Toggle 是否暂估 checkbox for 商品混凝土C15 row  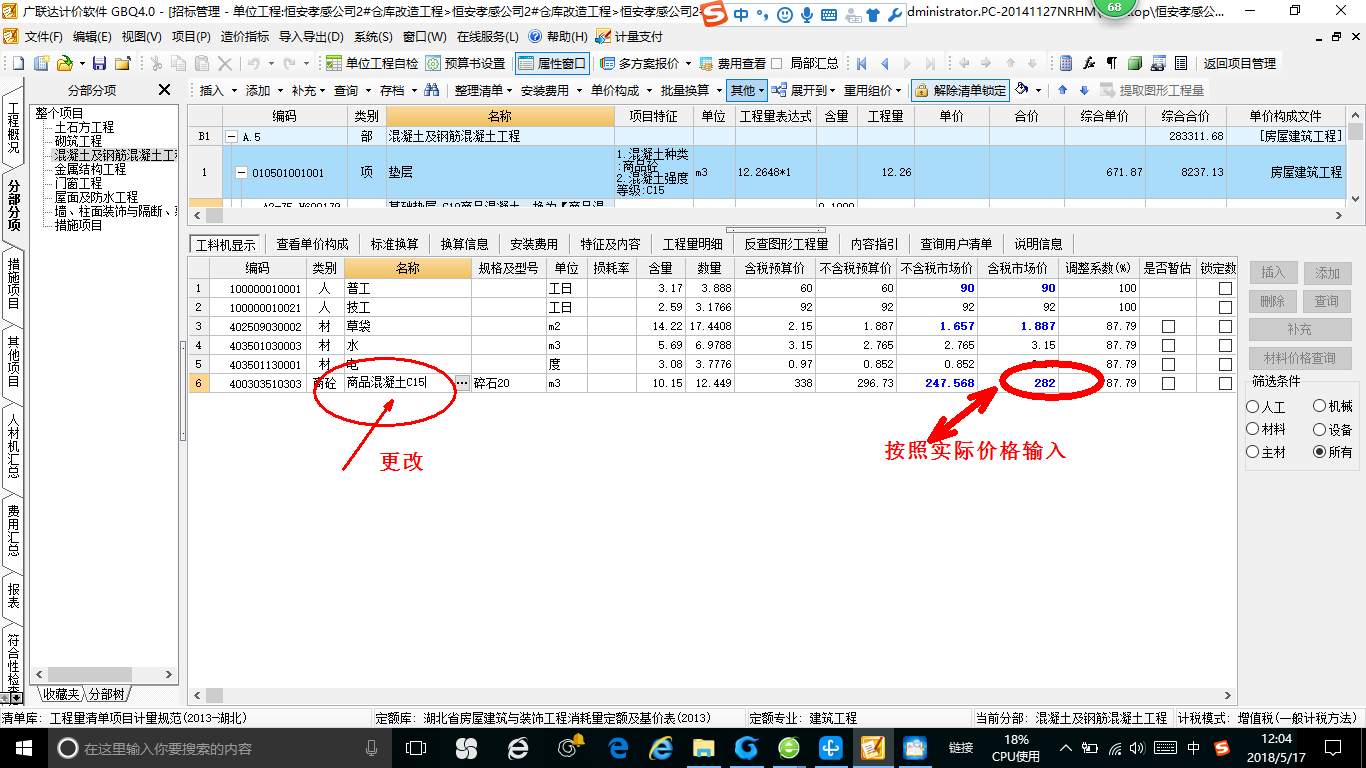tap(1168, 383)
